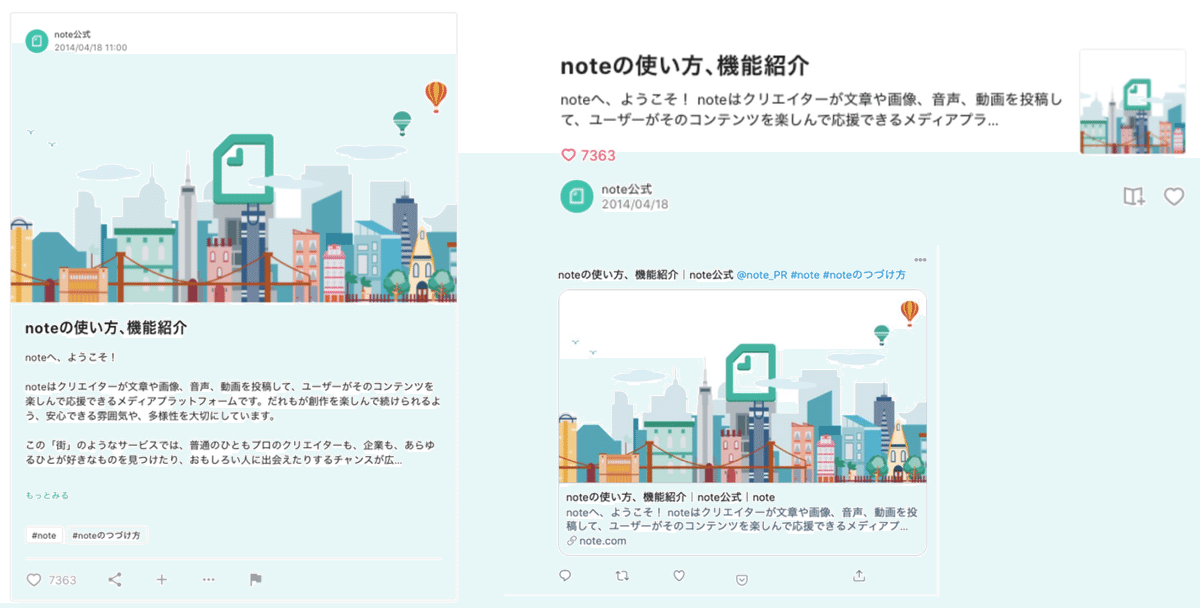Open the three-dot menu in left card footer

(208, 580)
